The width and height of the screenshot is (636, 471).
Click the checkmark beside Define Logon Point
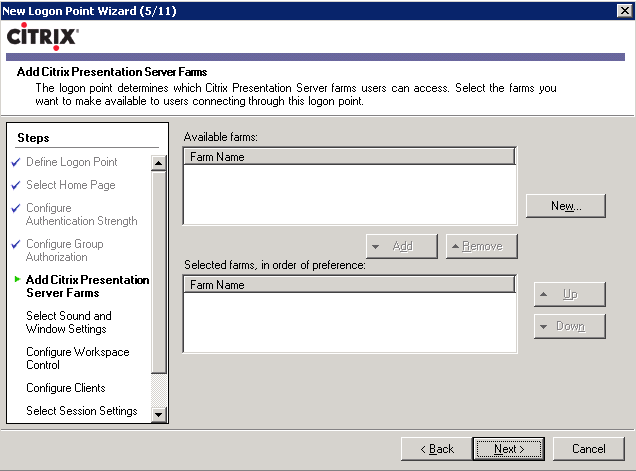click(16, 162)
